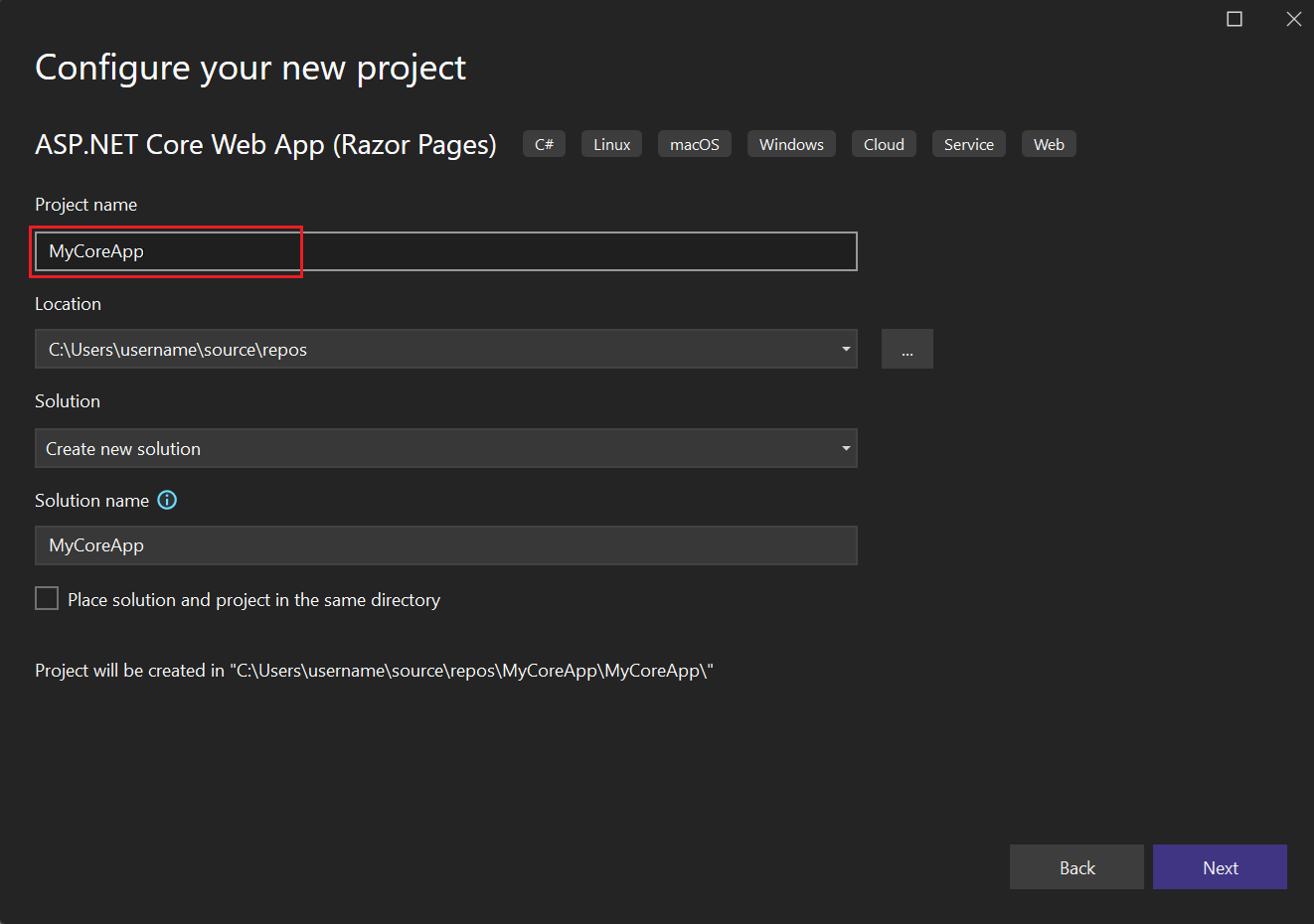This screenshot has height=924, width=1314.
Task: Click the Windows platform tag
Action: click(x=791, y=143)
